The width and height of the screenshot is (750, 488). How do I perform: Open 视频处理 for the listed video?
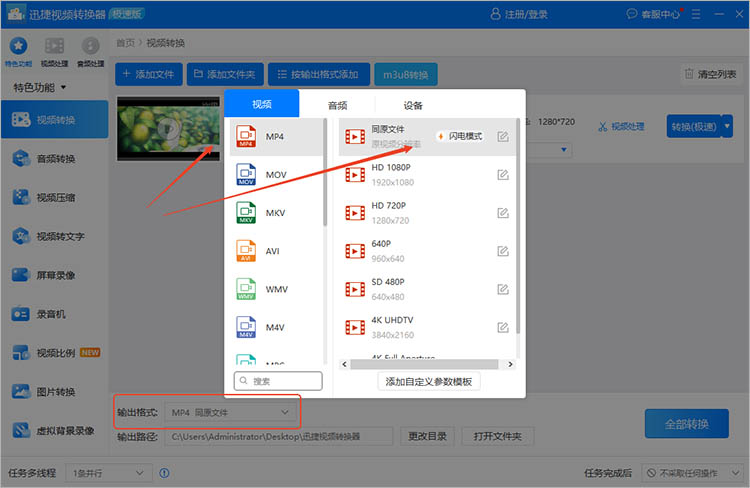tap(621, 126)
